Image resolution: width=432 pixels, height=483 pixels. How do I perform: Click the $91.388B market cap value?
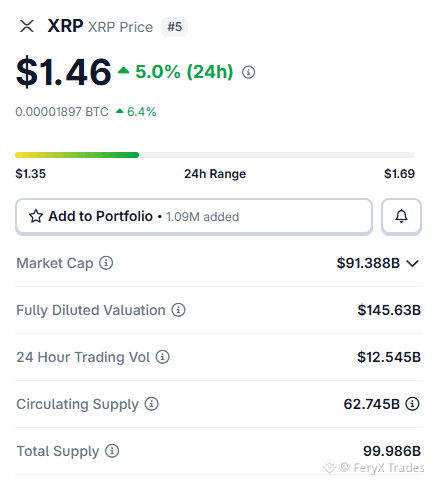click(x=368, y=263)
